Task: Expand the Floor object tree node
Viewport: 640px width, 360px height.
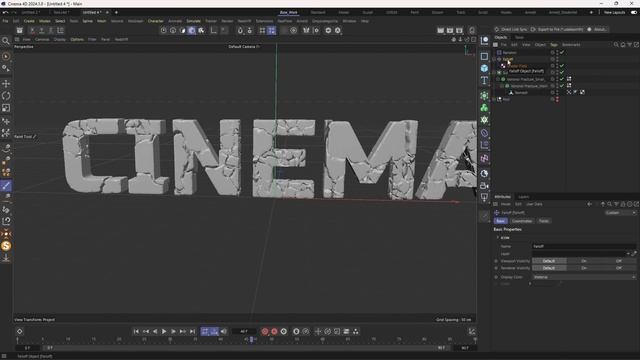Action: tap(494, 99)
